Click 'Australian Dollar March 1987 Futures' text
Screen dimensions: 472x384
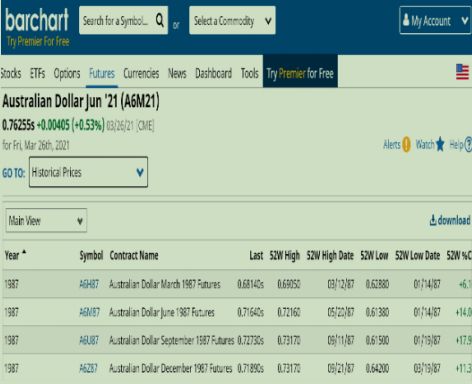165,284
